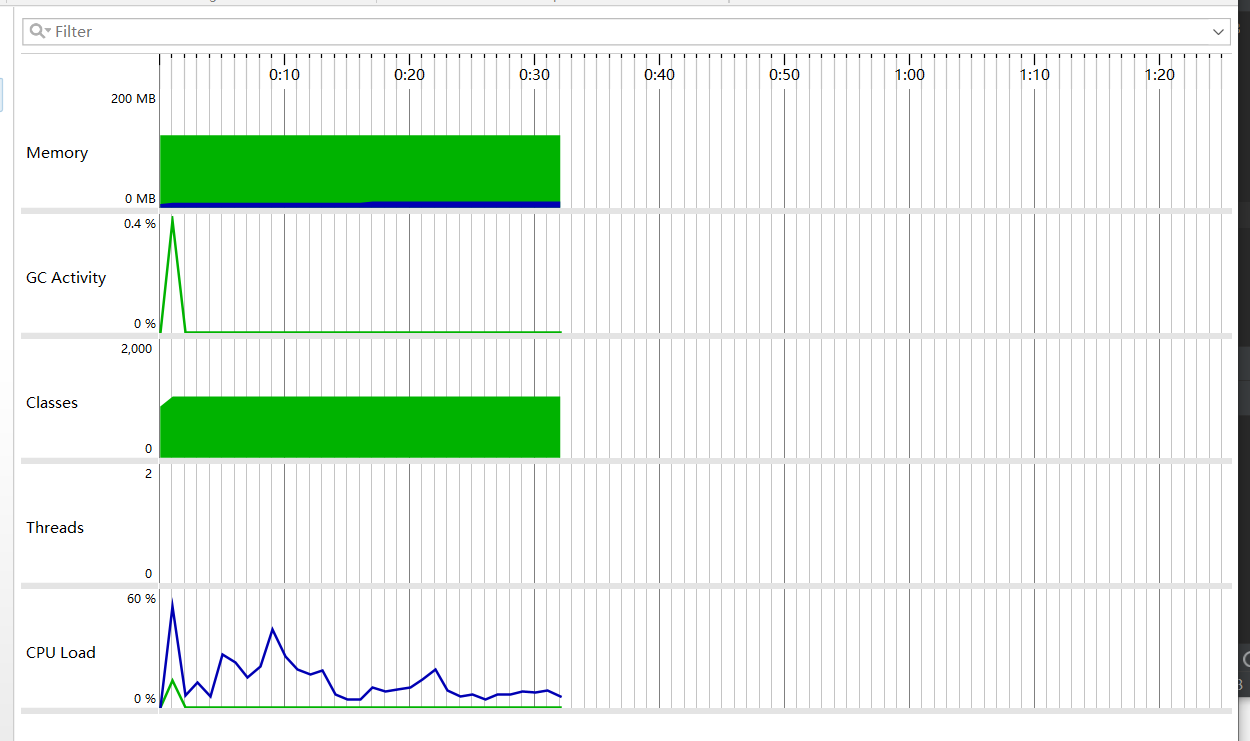Select the CPU Load row label

(61, 653)
